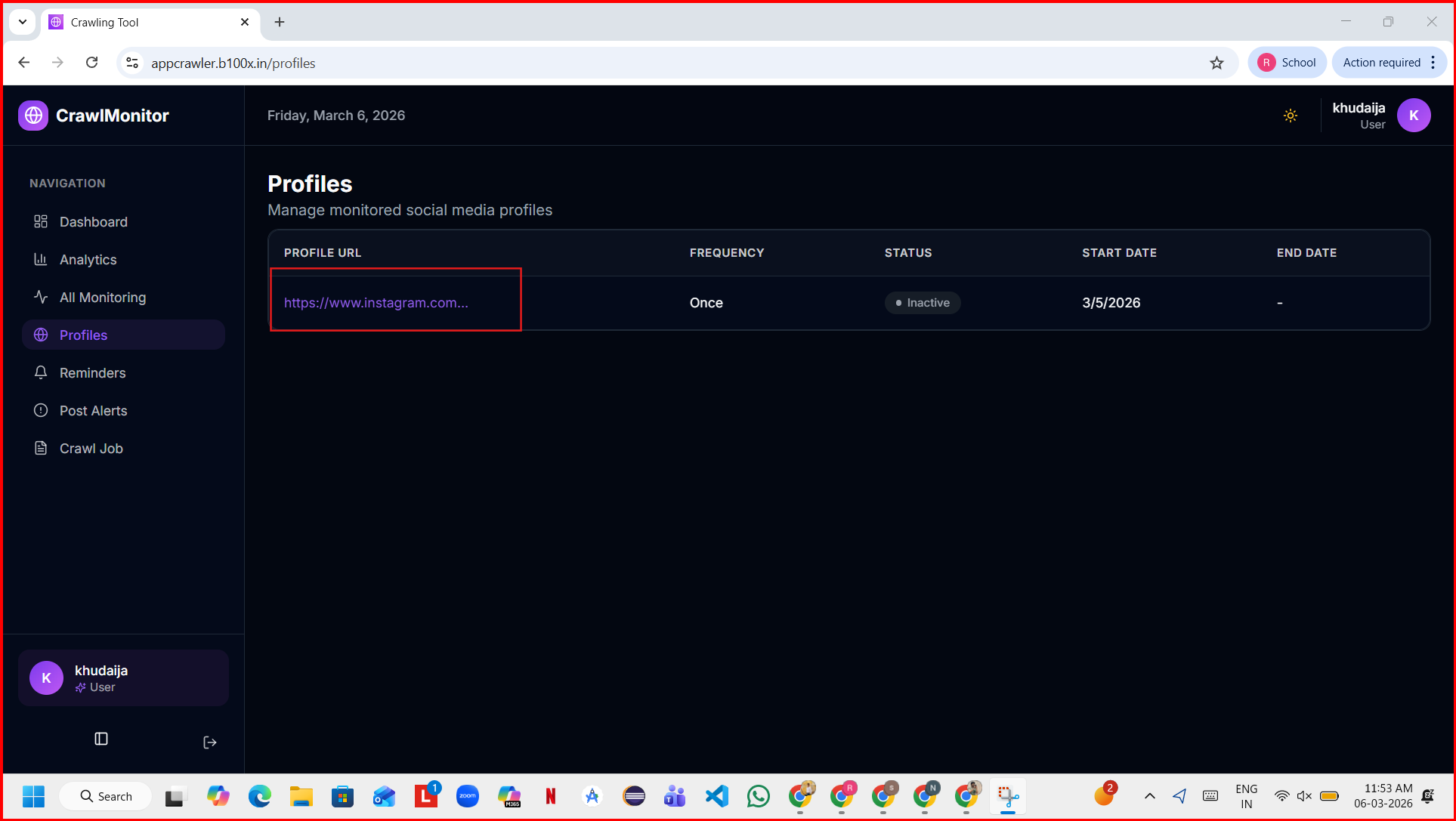Open Chrome three-dot menu

point(1433,63)
